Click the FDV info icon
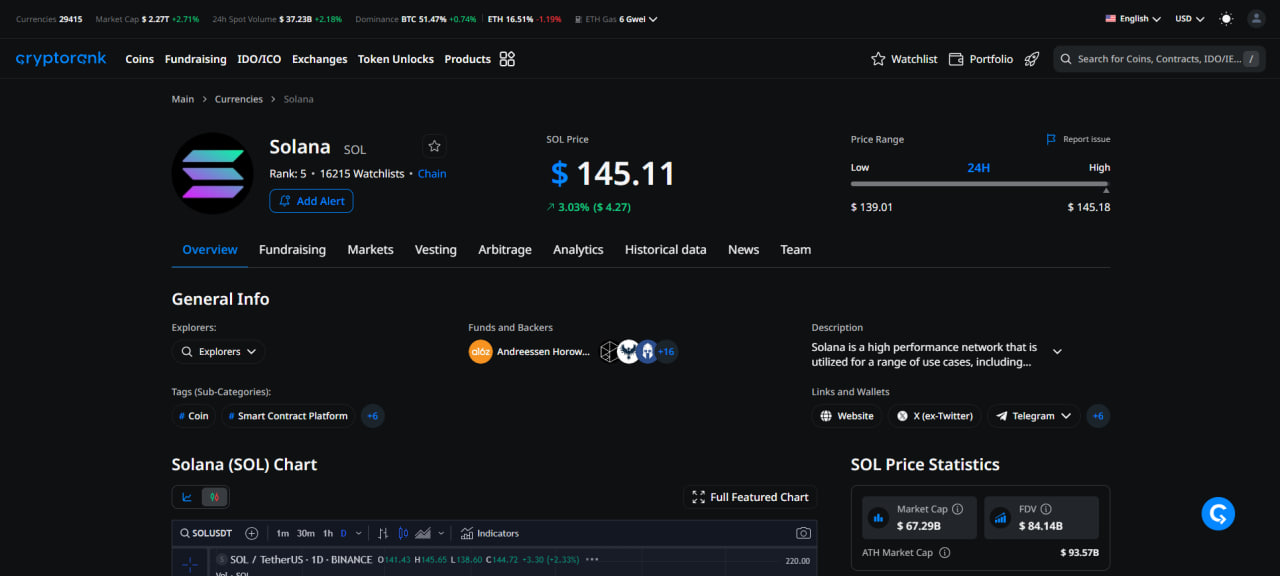The width and height of the screenshot is (1280, 576). pos(1046,509)
